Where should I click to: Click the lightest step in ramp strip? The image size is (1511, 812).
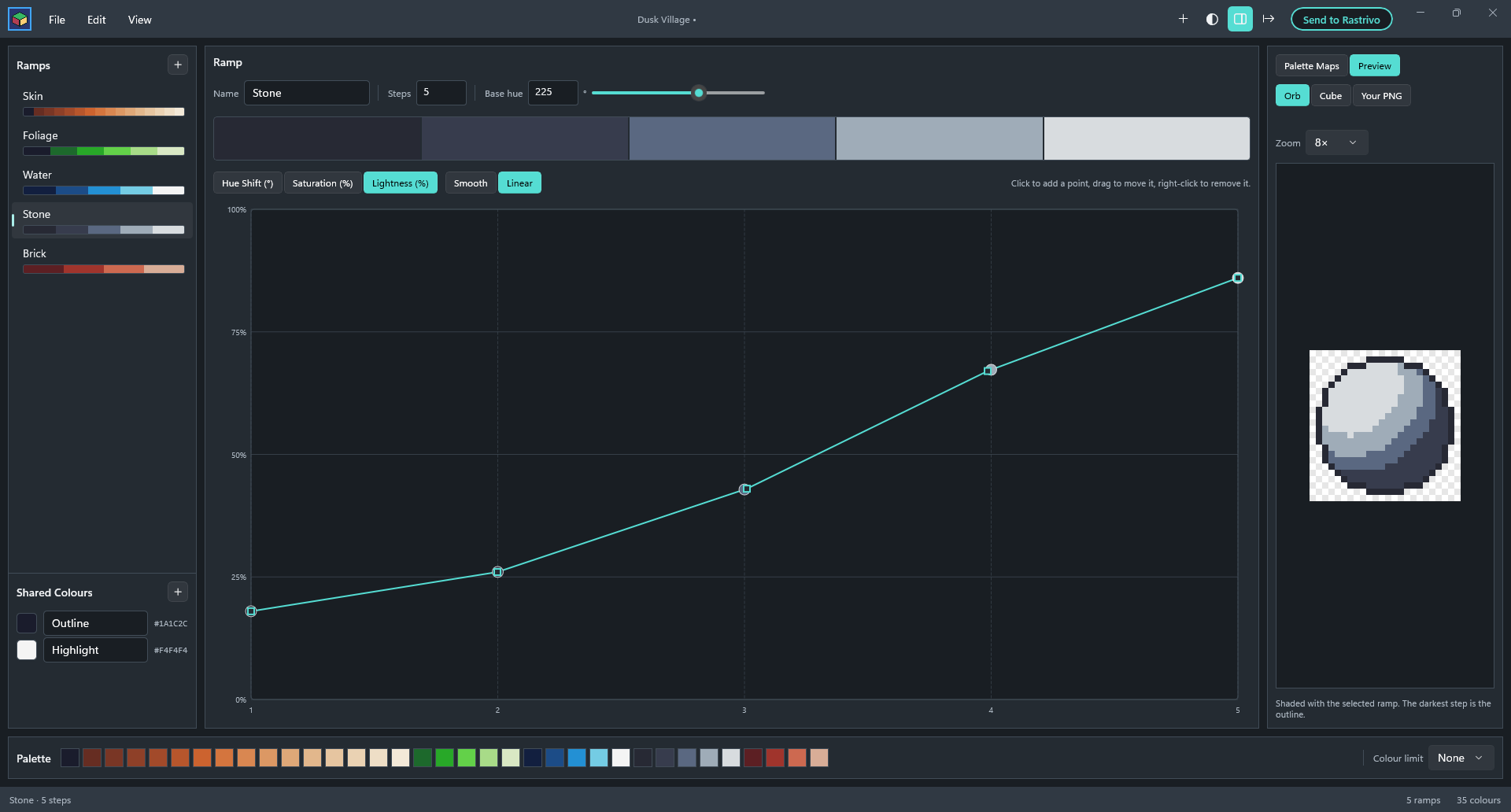point(1147,138)
